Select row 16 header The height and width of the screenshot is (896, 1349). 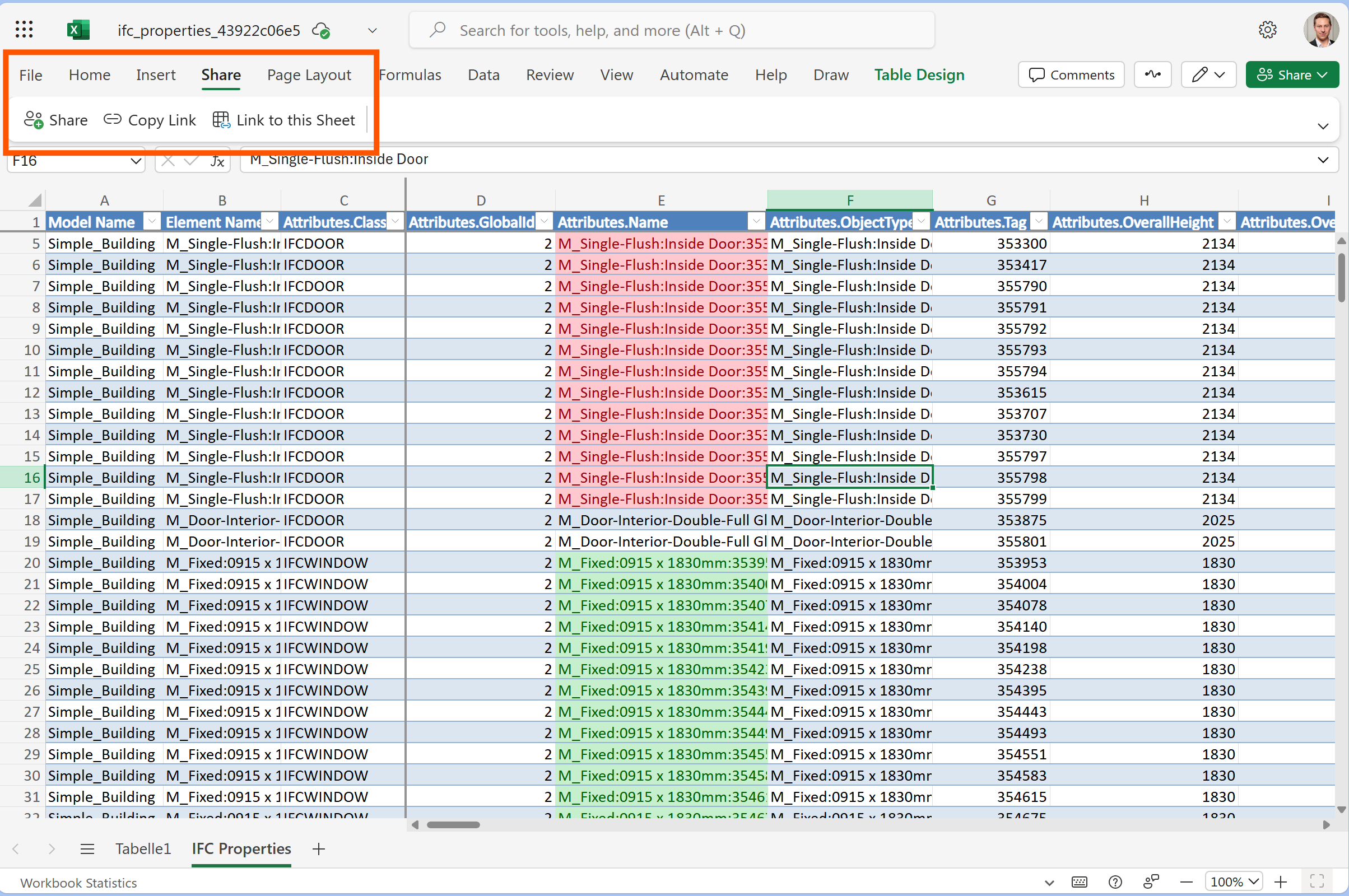point(23,477)
